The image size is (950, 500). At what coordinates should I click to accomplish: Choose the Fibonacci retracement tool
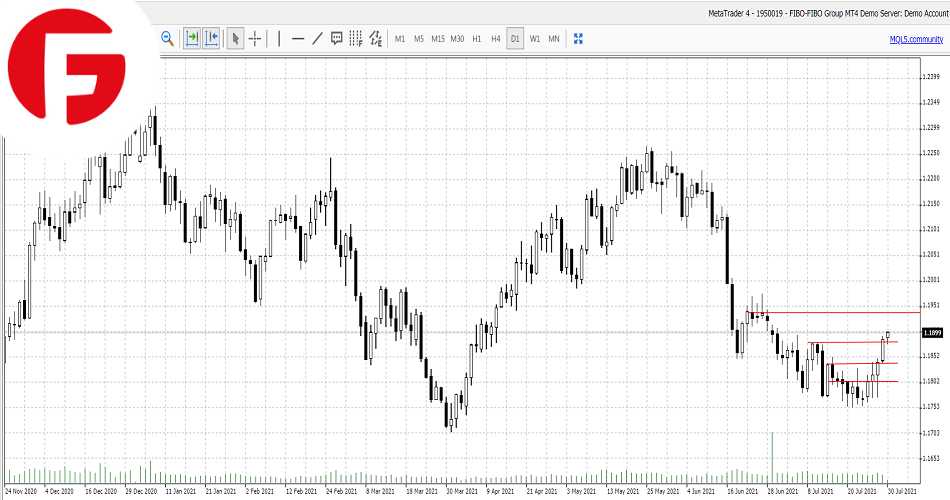tap(356, 39)
